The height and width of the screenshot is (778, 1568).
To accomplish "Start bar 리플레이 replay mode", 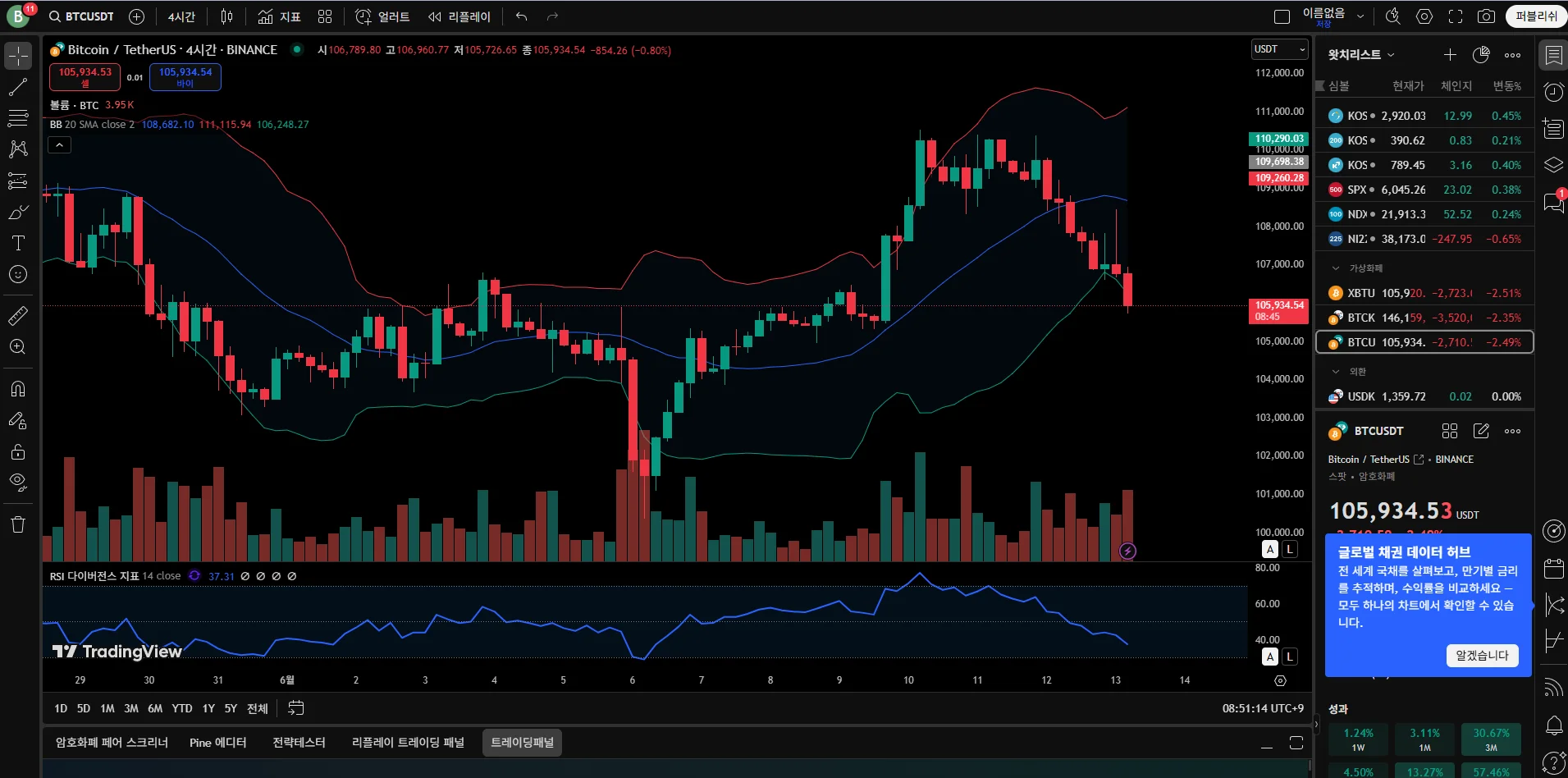I will pos(459,16).
